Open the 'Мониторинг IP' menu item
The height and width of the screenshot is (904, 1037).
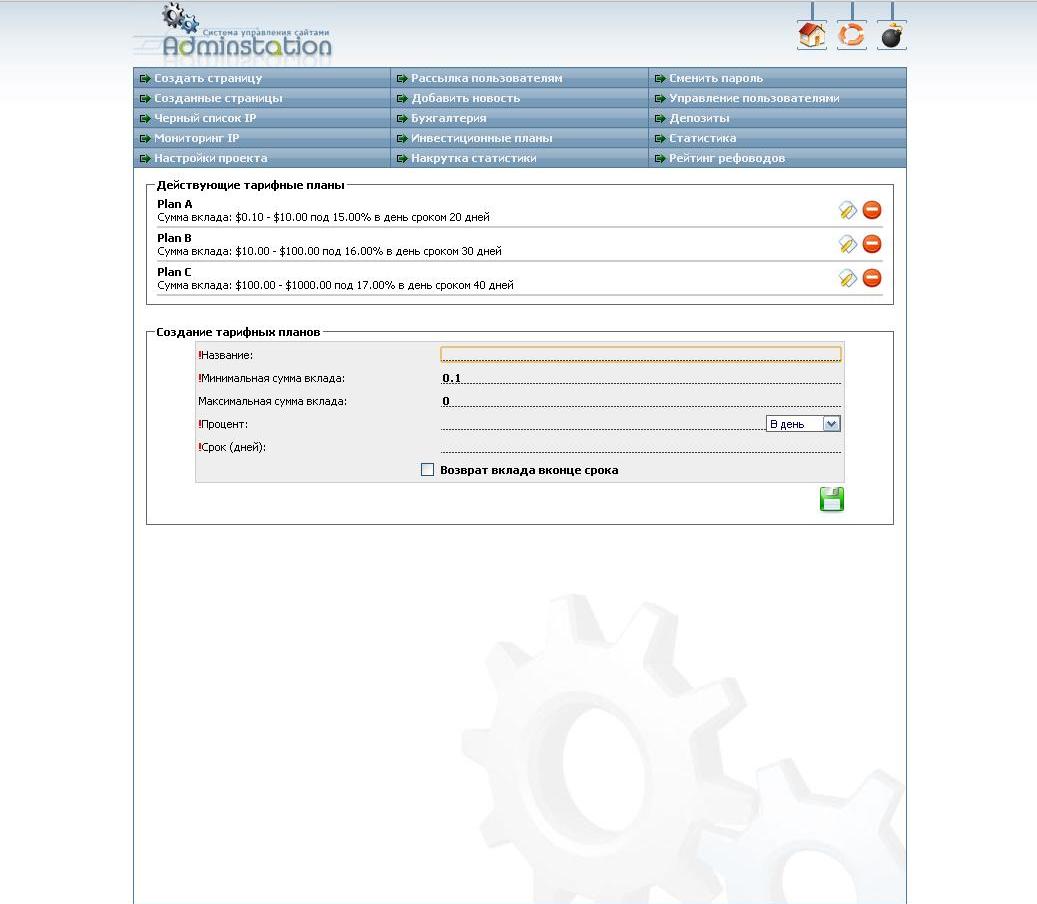pyautogui.click(x=262, y=138)
